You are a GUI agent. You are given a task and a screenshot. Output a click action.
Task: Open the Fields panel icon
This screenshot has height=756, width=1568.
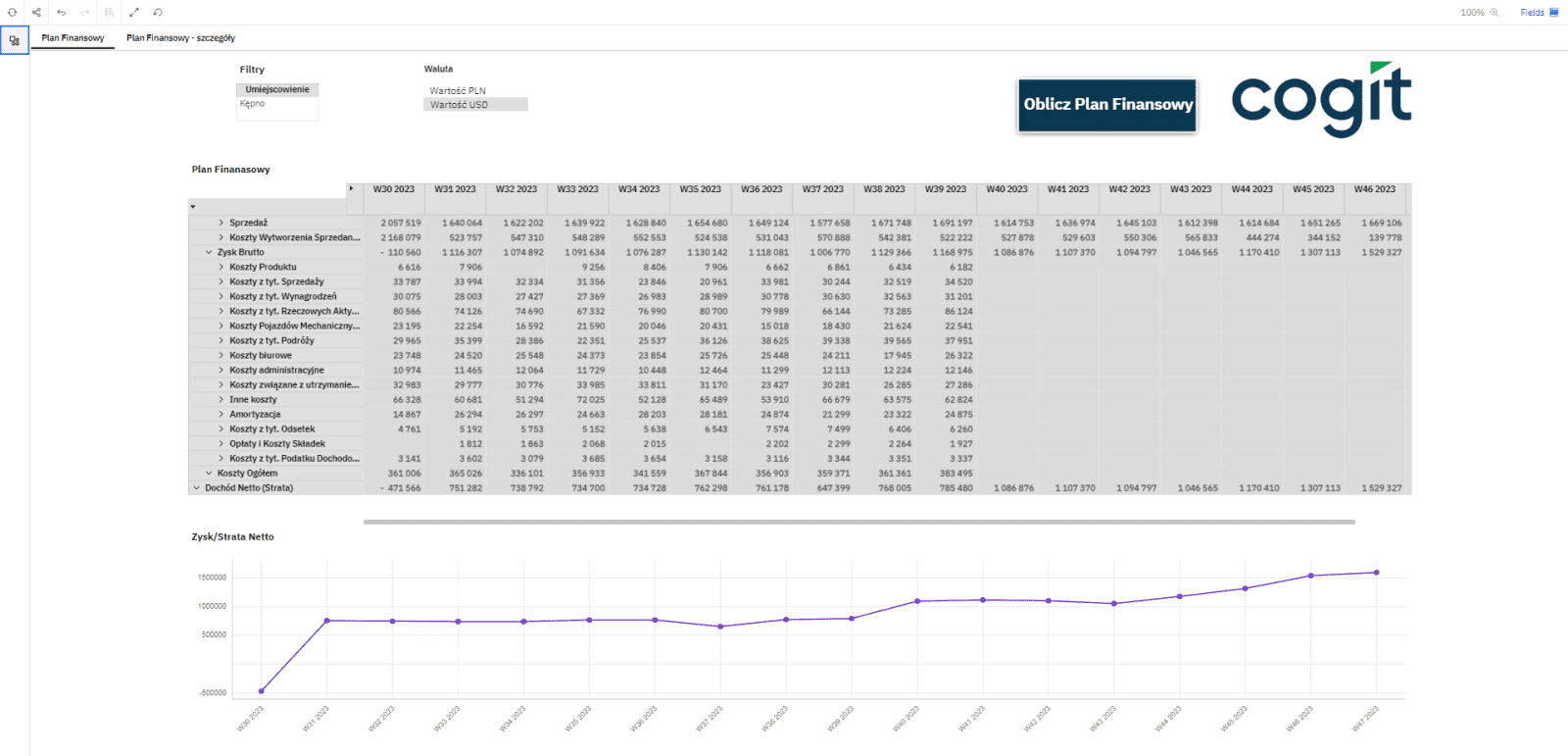coord(1553,13)
